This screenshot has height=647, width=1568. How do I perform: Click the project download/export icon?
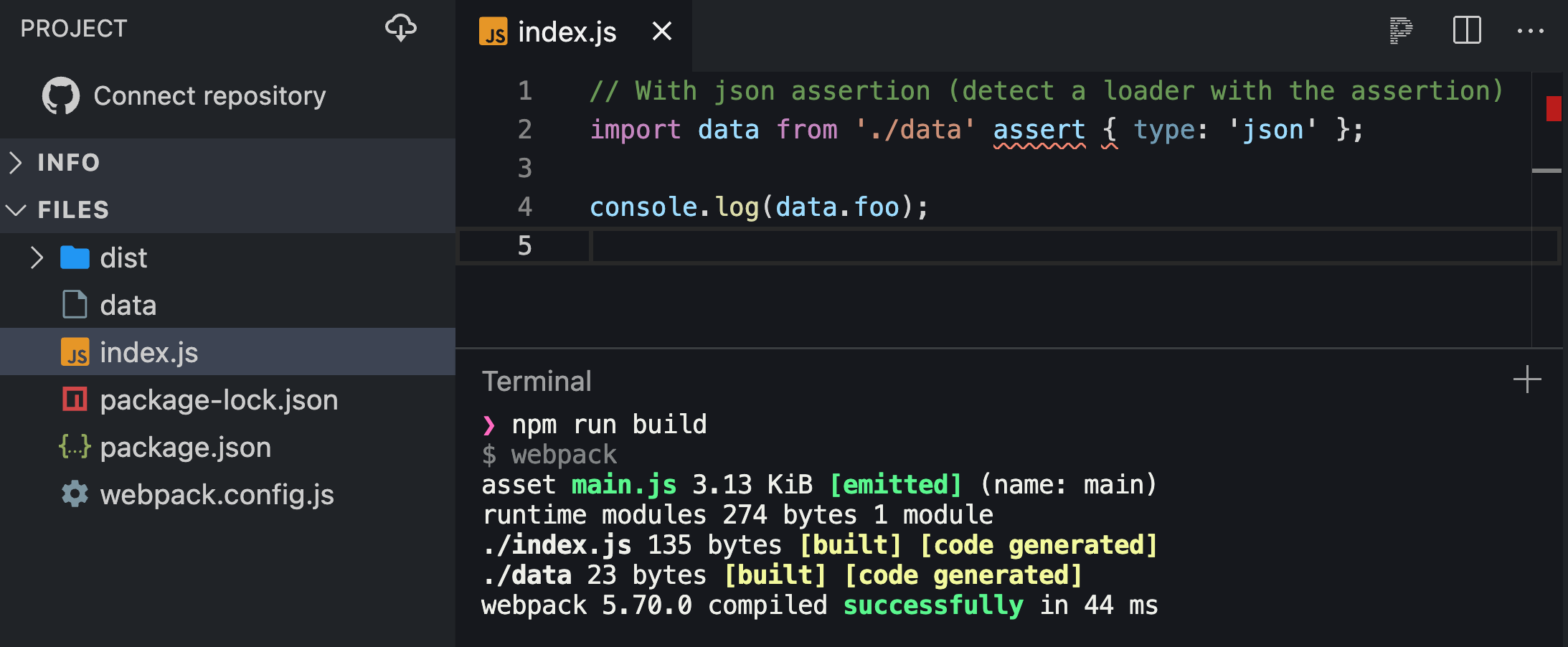pyautogui.click(x=401, y=29)
